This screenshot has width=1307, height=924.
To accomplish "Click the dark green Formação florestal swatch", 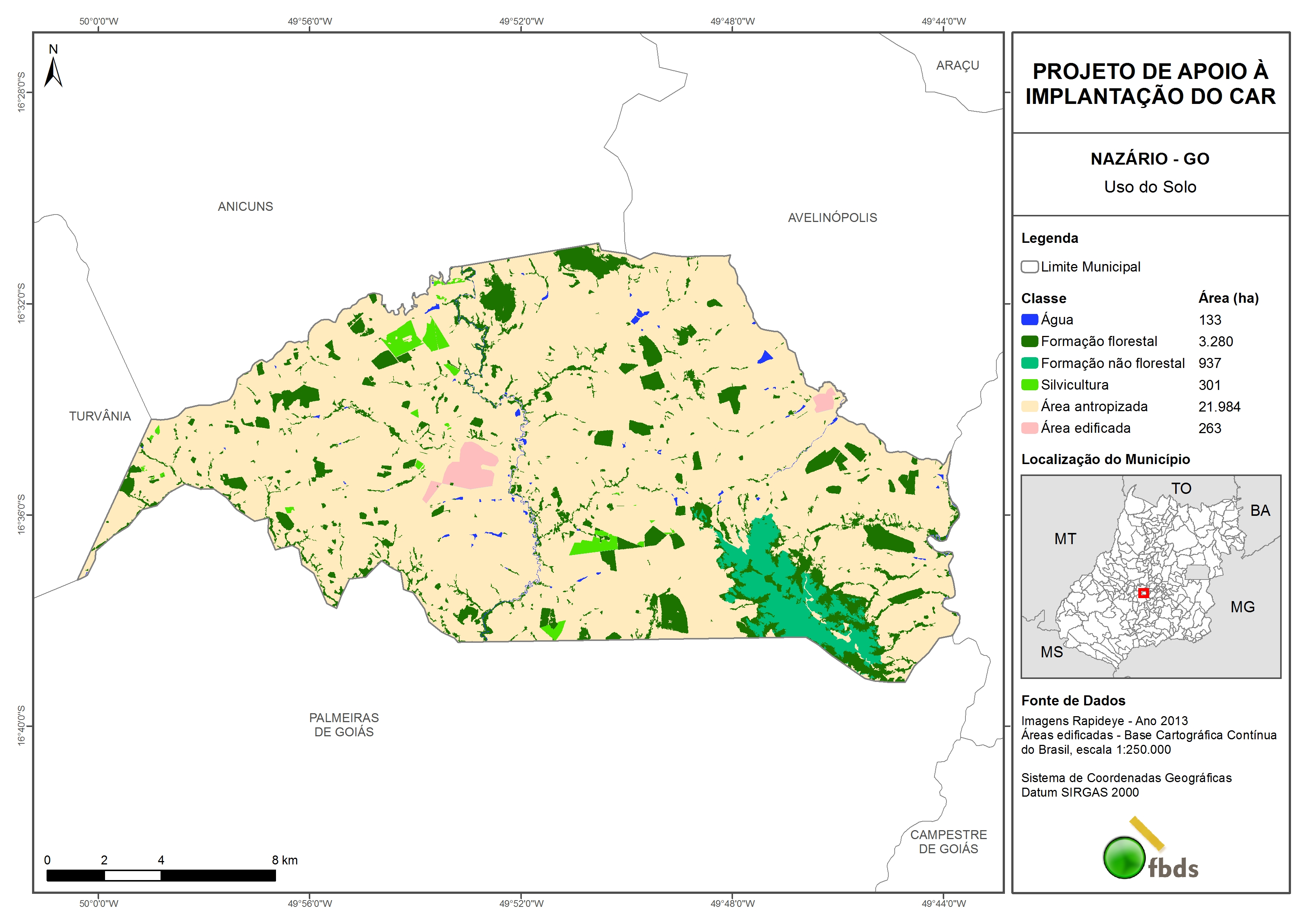I will click(1029, 342).
